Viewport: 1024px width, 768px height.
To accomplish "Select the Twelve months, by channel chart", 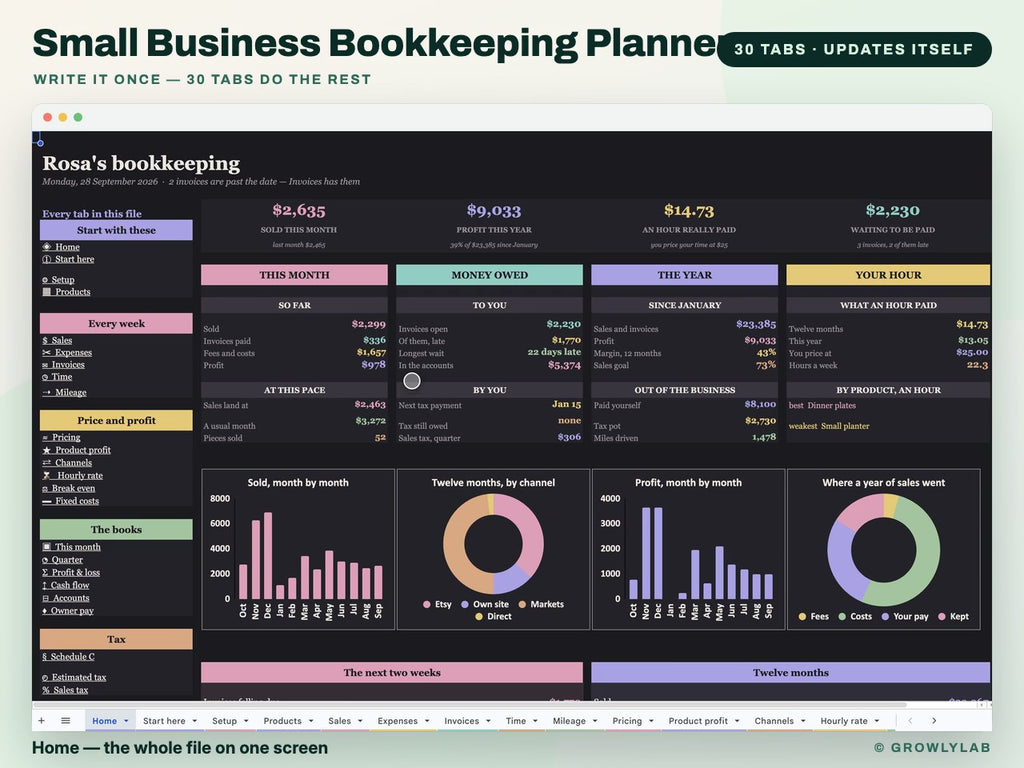I will 493,549.
